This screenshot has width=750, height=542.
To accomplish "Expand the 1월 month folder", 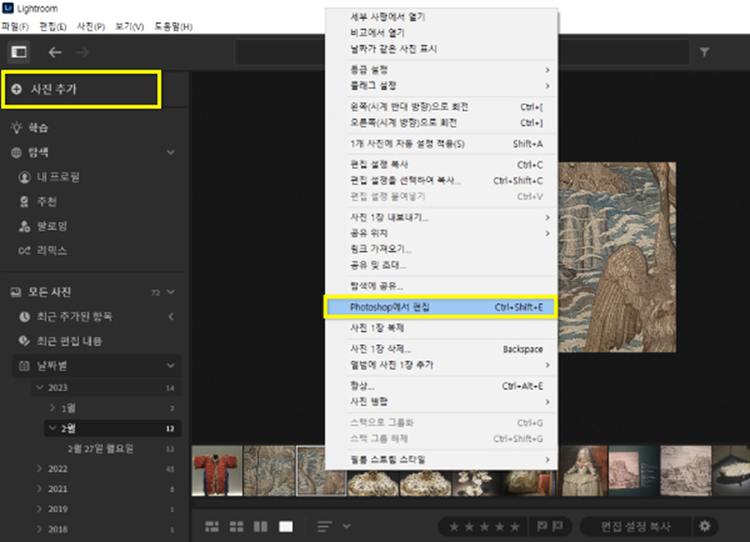I will [x=53, y=408].
